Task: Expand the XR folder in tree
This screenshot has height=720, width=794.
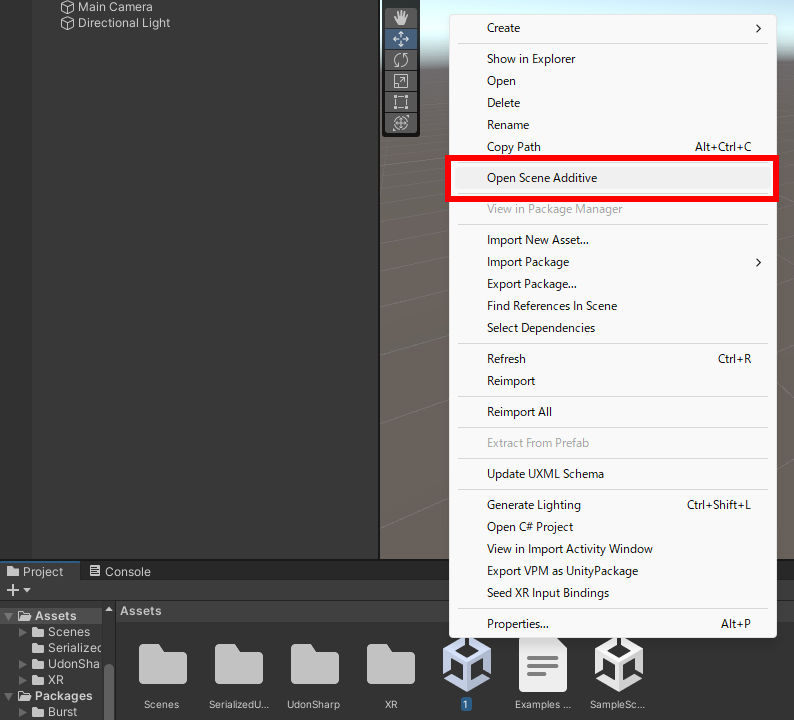Action: [22, 680]
